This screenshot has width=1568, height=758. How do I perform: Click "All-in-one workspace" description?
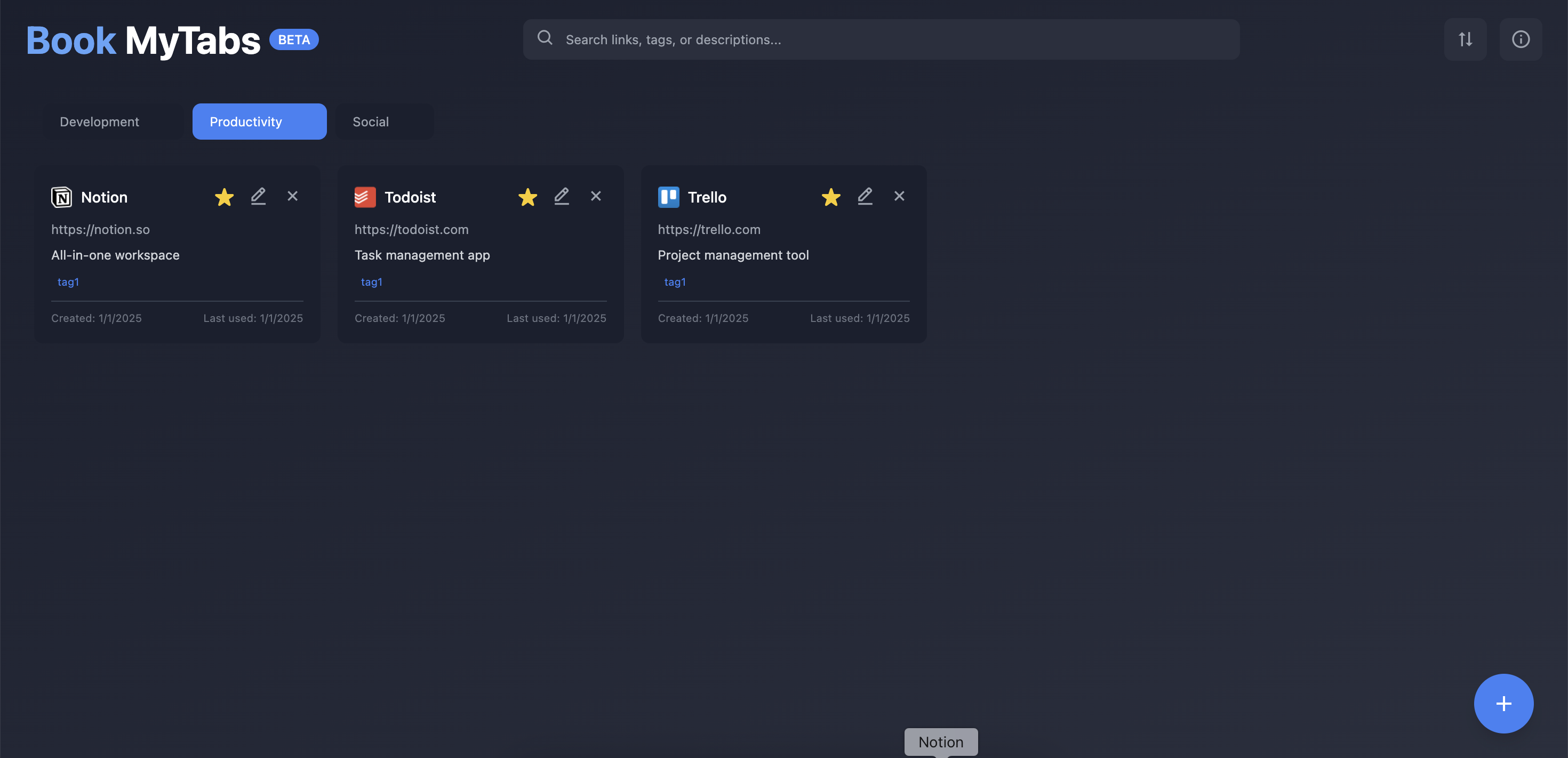115,255
